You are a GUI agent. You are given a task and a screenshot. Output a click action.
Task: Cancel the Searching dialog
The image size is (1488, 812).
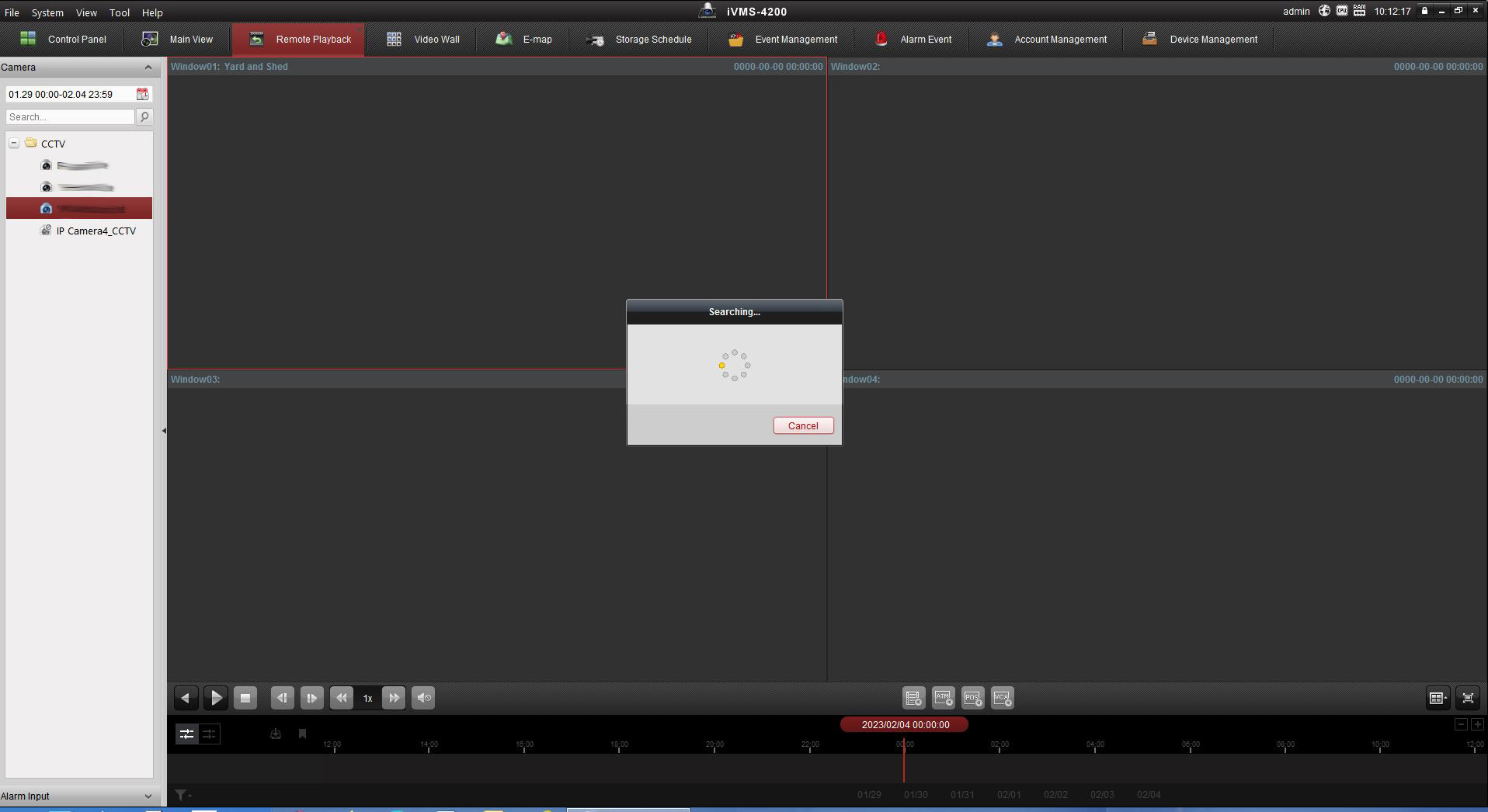pyautogui.click(x=803, y=425)
